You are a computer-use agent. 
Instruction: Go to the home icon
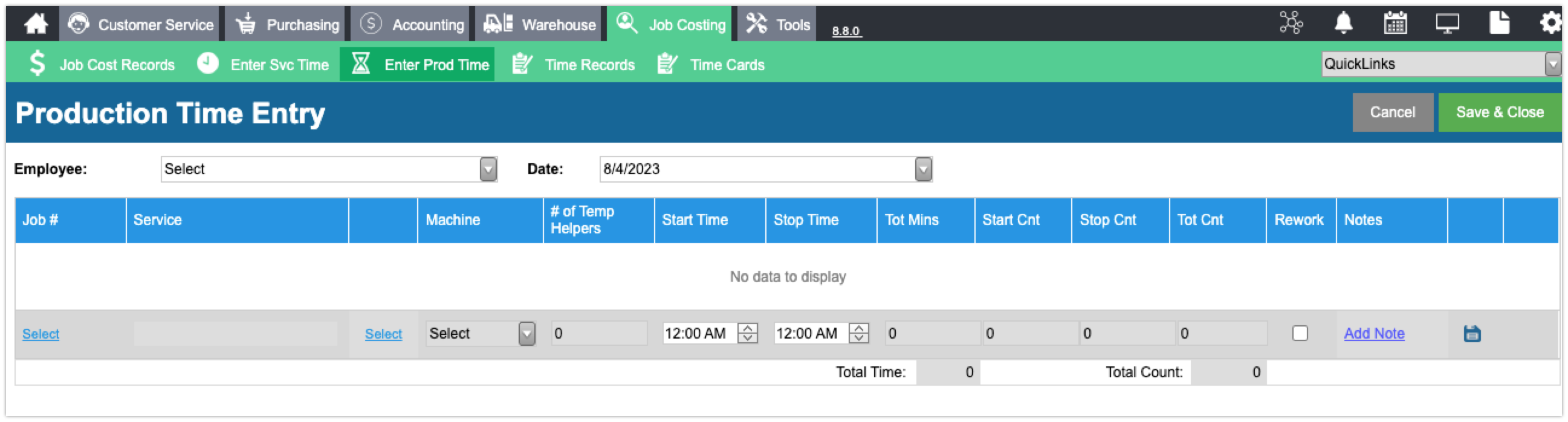(x=35, y=24)
